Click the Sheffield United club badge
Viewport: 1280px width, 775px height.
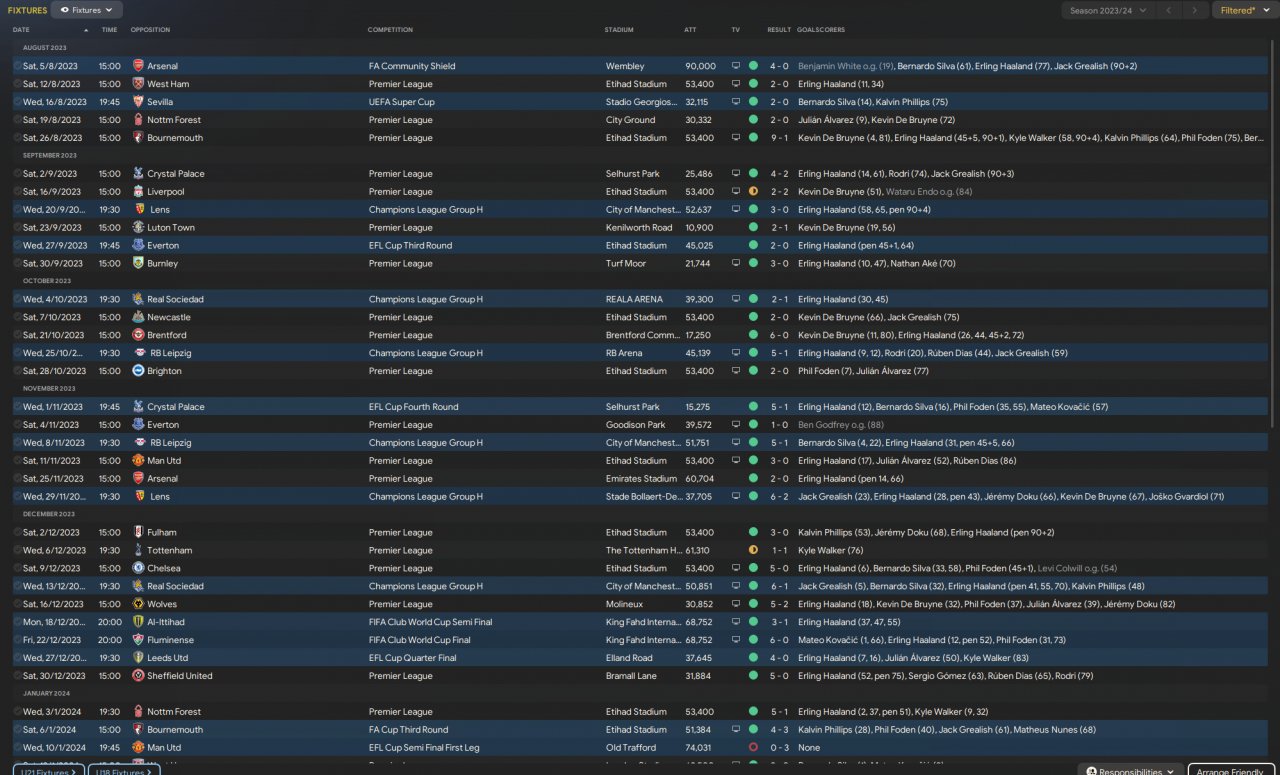pyautogui.click(x=138, y=676)
